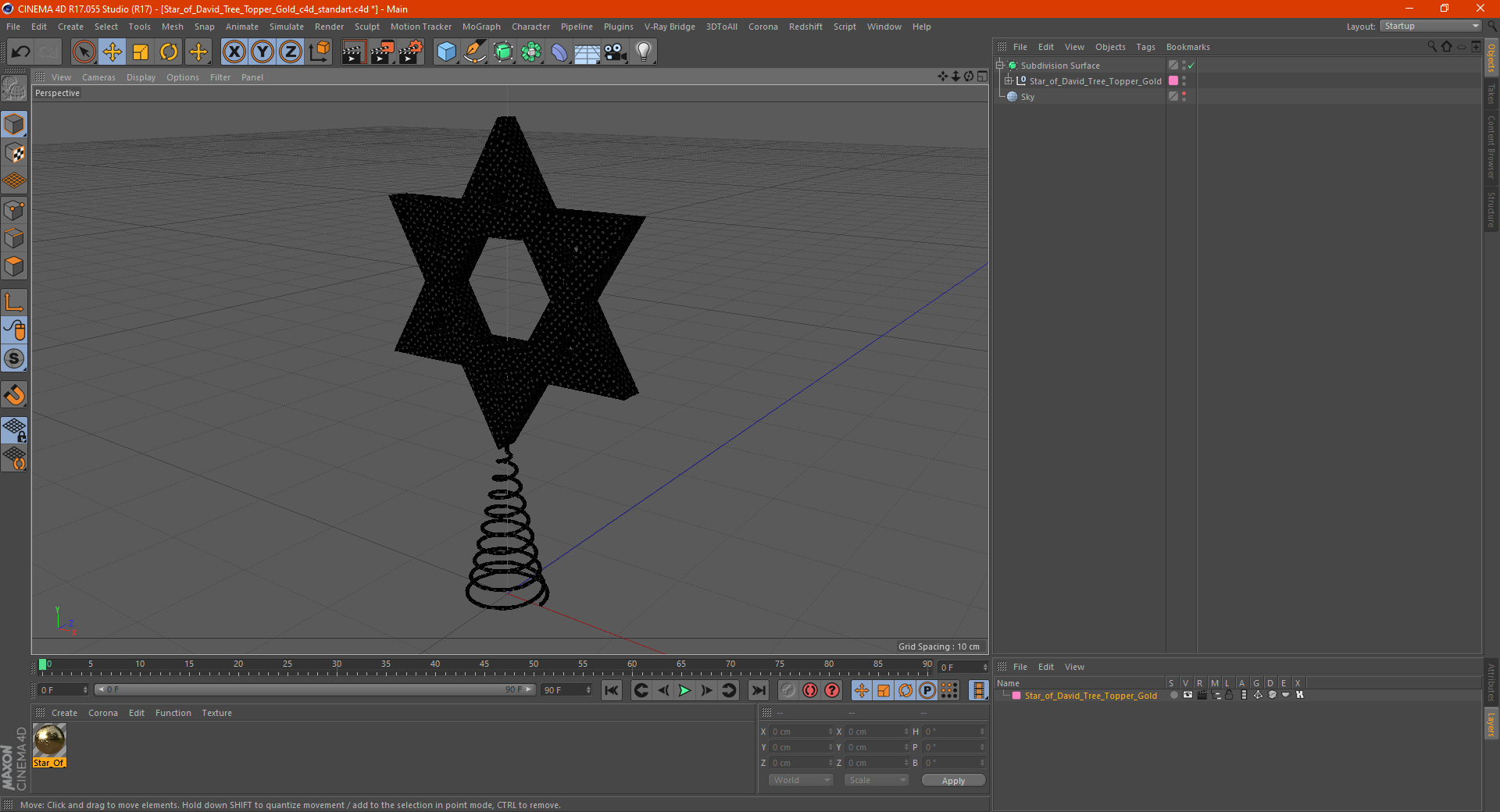1500x812 pixels.
Task: Enable Workplane mode grid icon
Action: [14, 181]
